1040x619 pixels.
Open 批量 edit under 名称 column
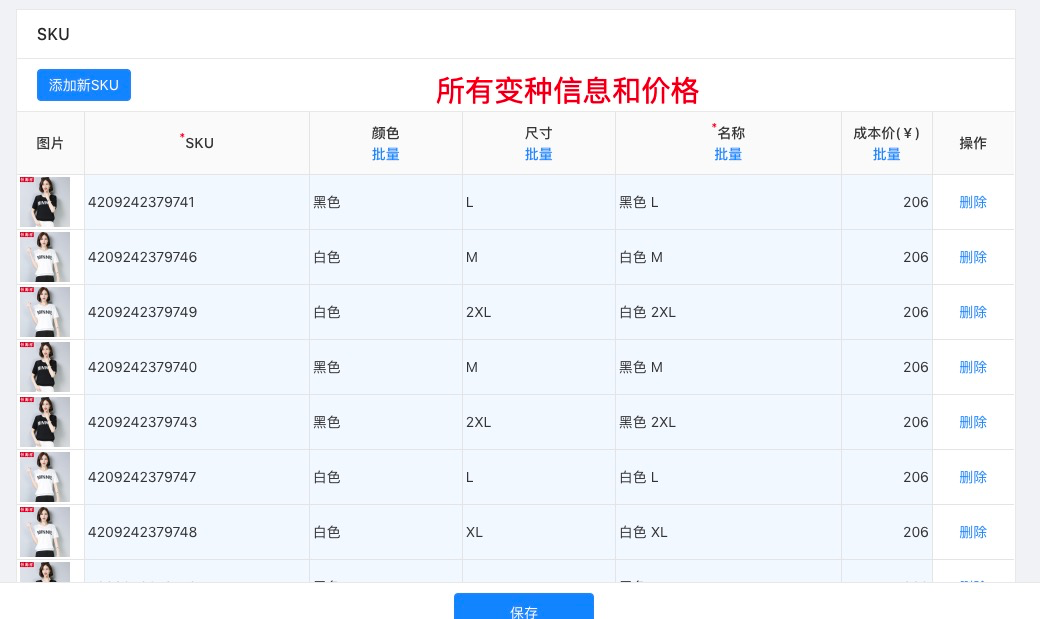point(728,154)
